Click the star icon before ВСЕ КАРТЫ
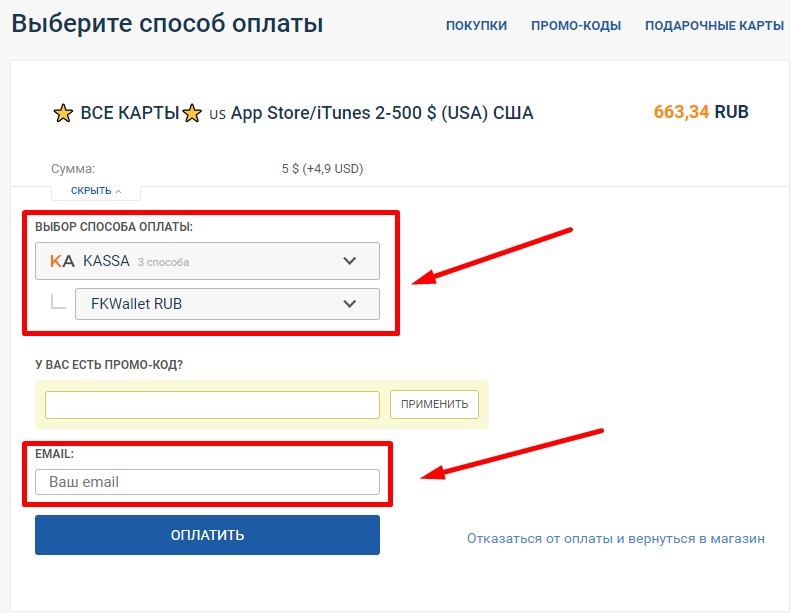 (x=63, y=113)
